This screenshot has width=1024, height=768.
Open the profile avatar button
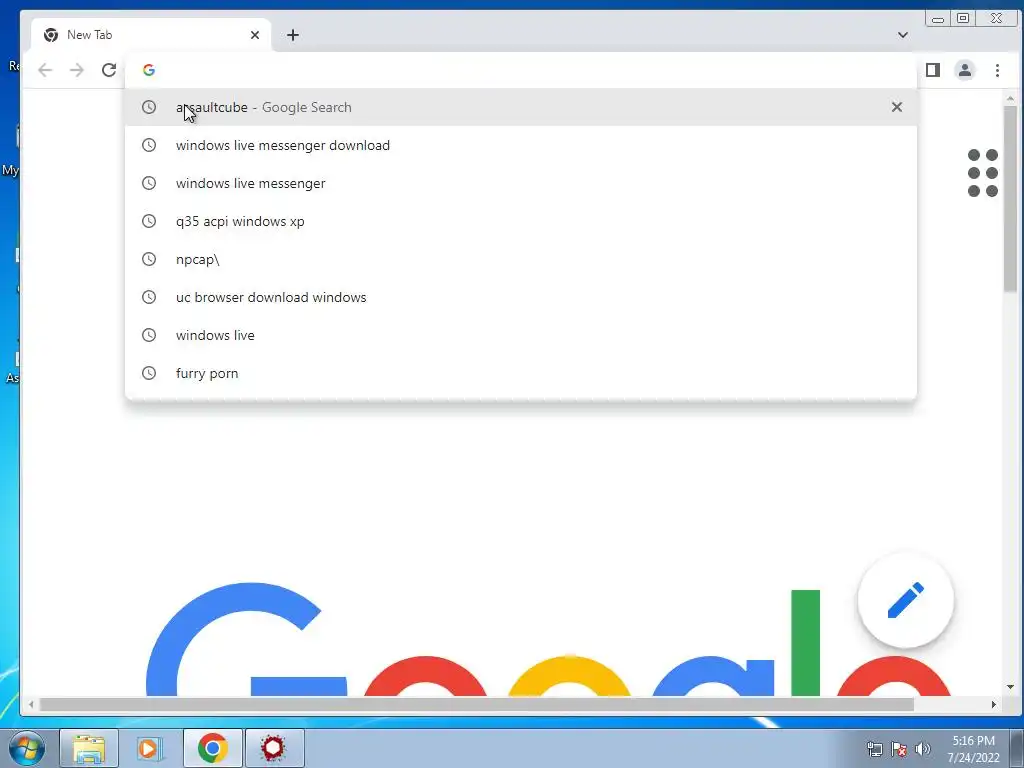click(965, 70)
